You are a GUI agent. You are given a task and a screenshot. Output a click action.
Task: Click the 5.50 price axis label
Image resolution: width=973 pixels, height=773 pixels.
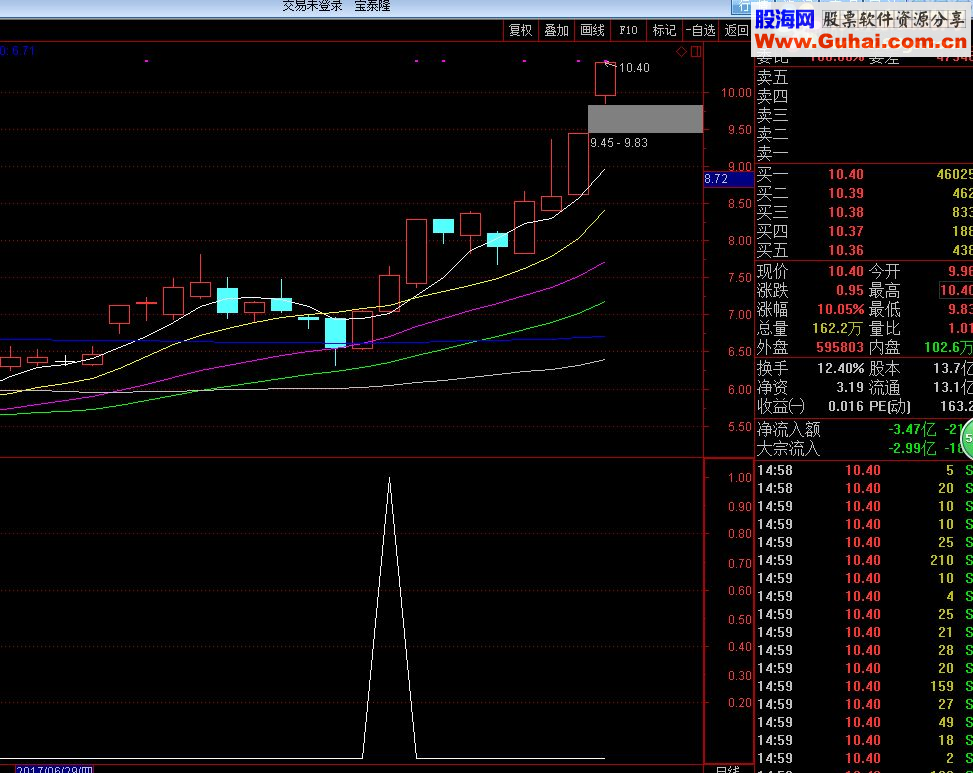740,427
